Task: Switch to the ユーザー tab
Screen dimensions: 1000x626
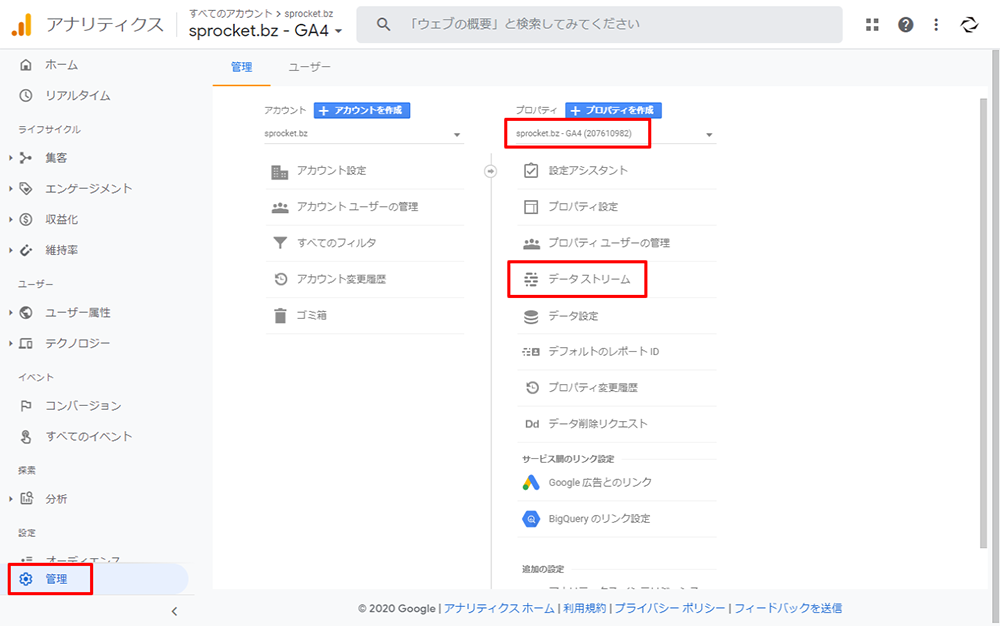Action: pos(309,67)
